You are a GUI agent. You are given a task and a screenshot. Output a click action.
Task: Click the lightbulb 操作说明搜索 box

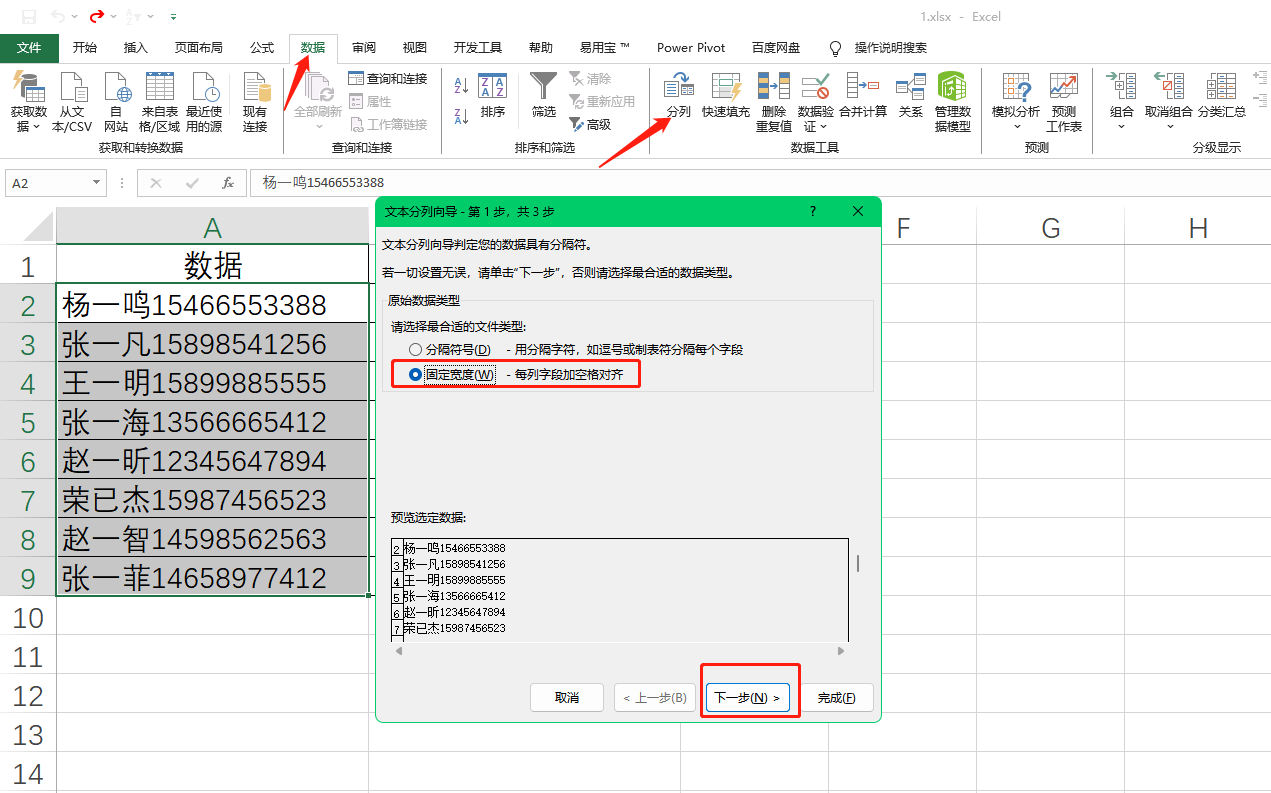880,48
